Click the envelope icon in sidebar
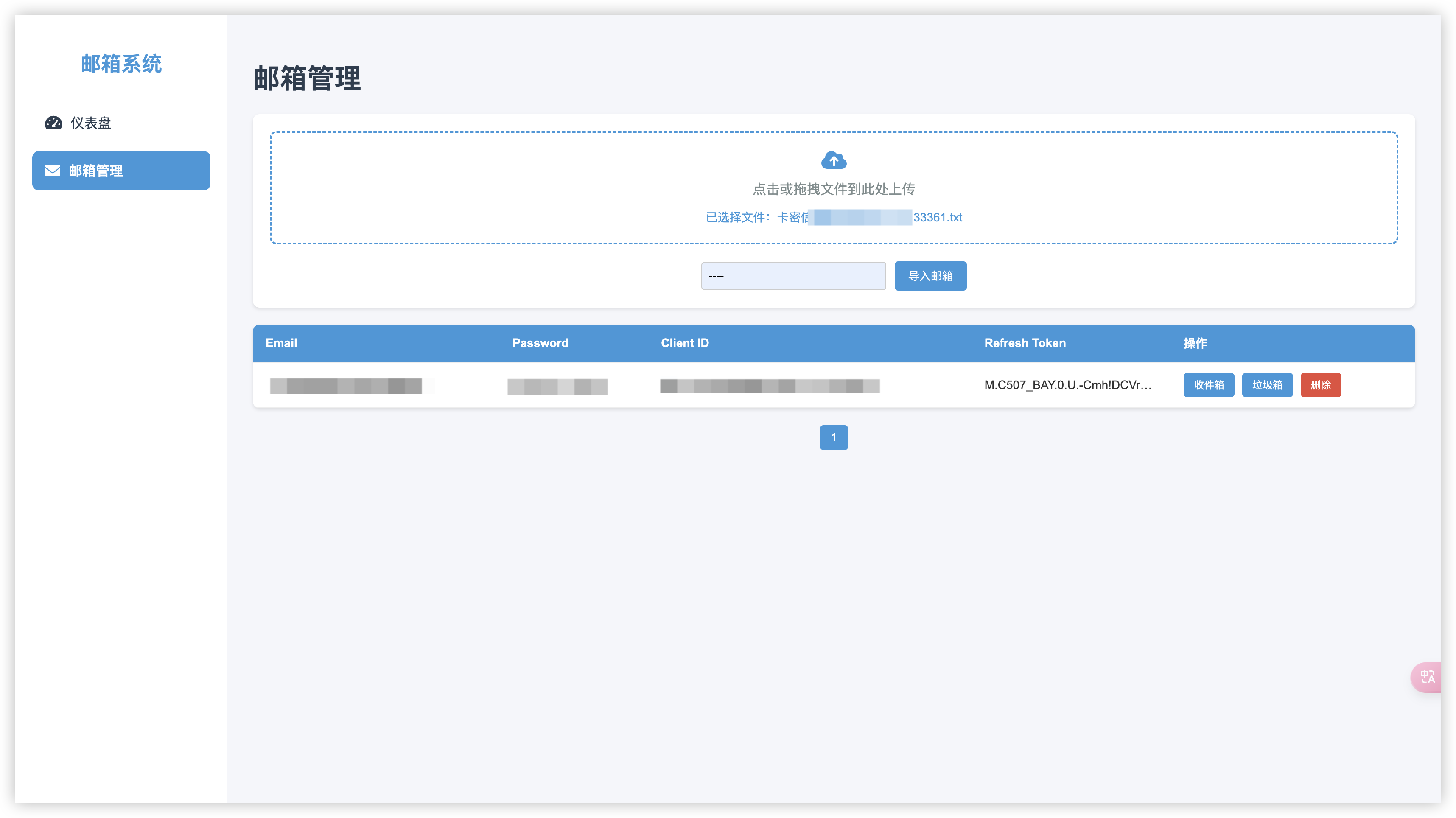 coord(53,171)
